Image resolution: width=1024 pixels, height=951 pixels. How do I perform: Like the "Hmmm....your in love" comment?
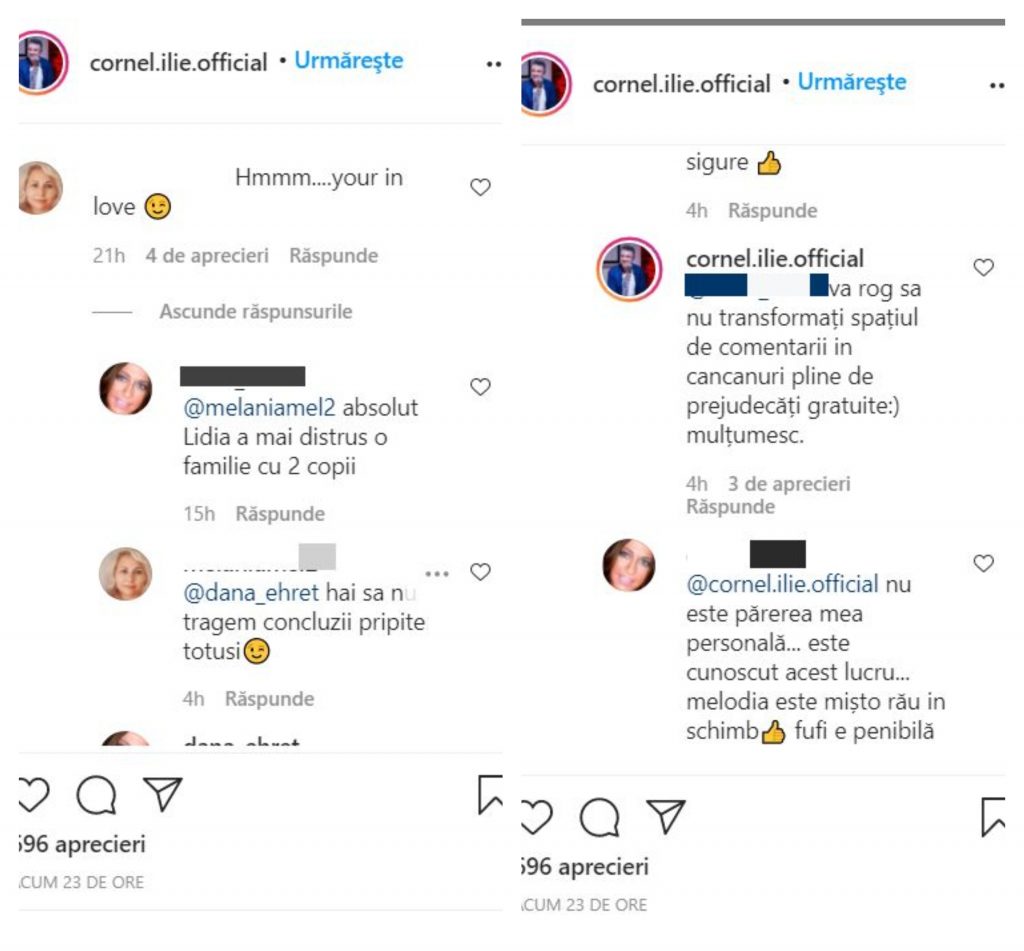pos(480,187)
